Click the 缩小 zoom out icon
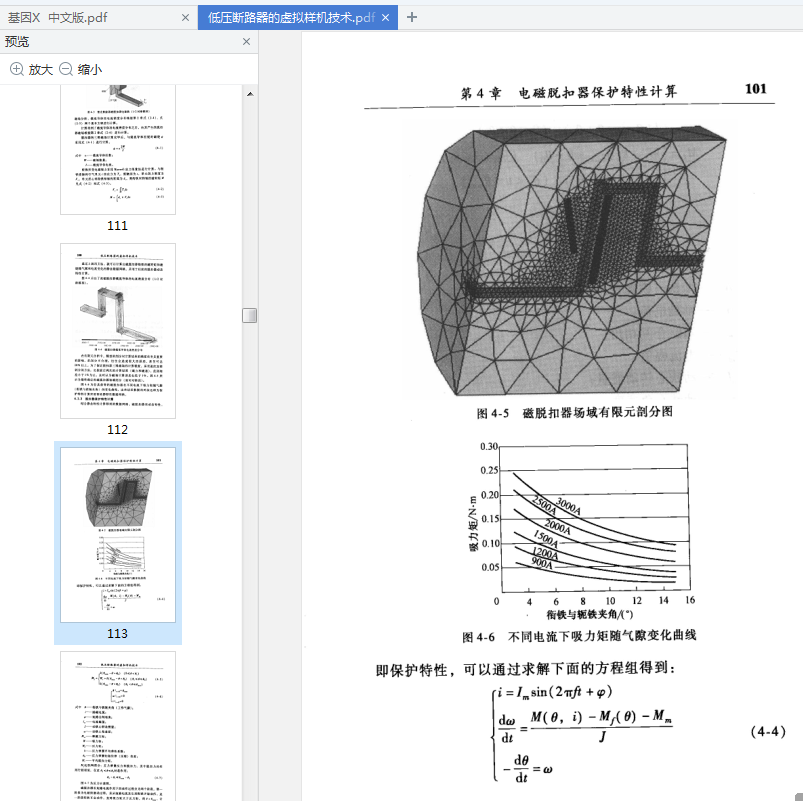This screenshot has height=801, width=803. point(66,69)
